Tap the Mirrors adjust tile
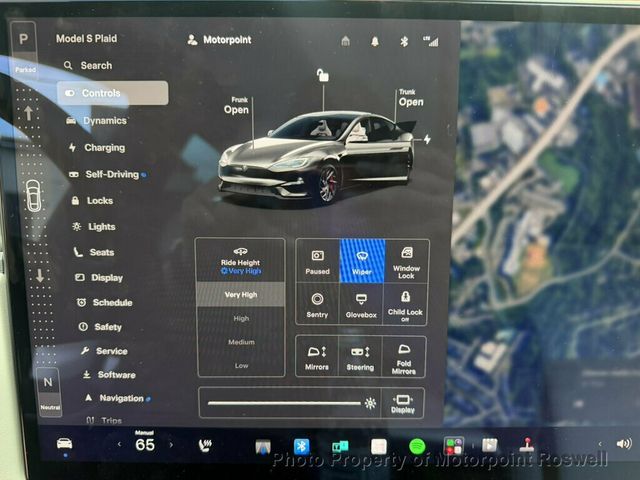Screen dimensions: 640x480 coord(317,357)
